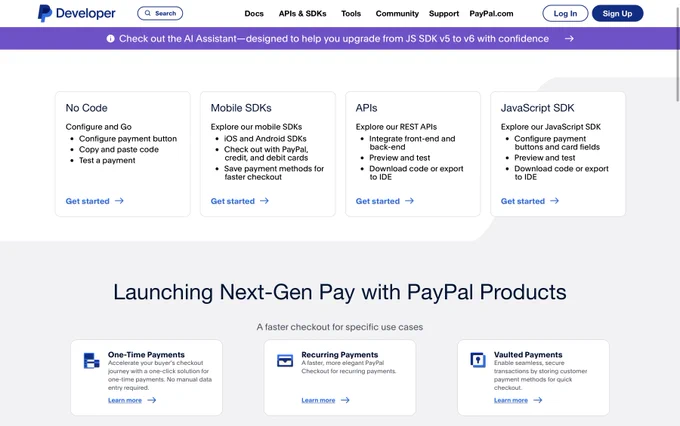Click 'Configure payment button' bullet

(128, 139)
